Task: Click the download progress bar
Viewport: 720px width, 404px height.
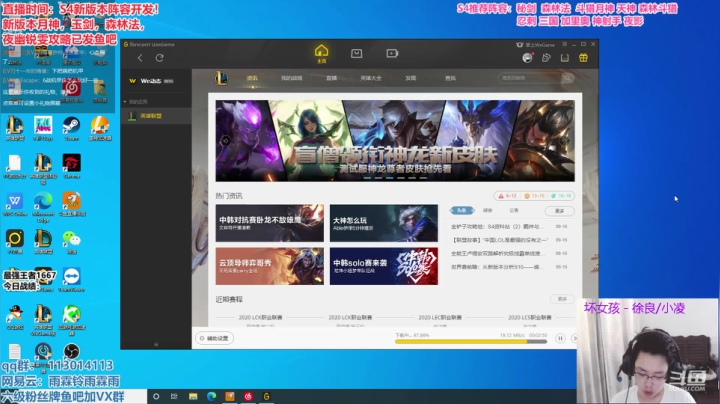Action: [x=471, y=342]
